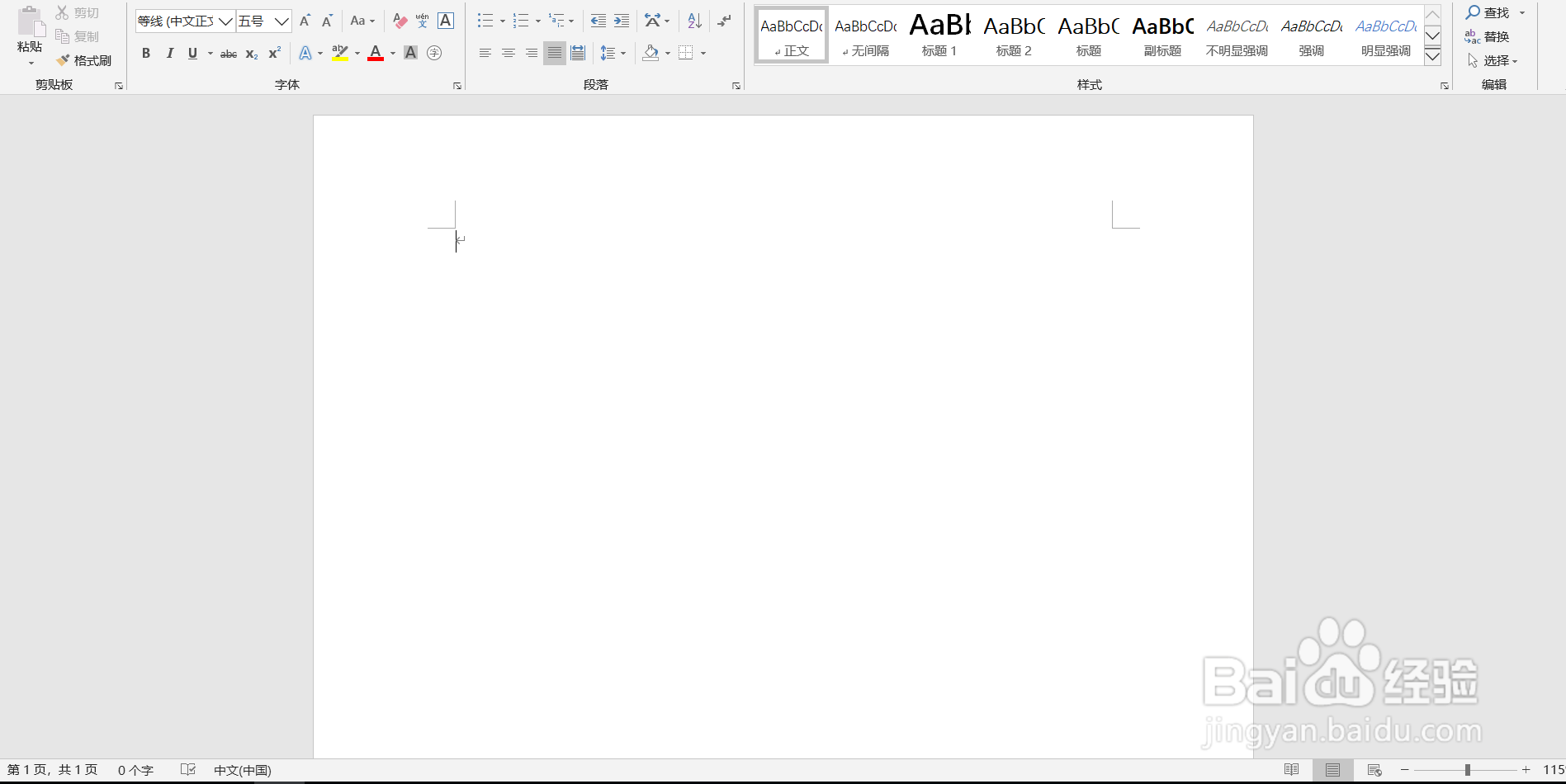The image size is (1566, 784).
Task: Apply the 标题 2 heading style
Action: pyautogui.click(x=1015, y=35)
